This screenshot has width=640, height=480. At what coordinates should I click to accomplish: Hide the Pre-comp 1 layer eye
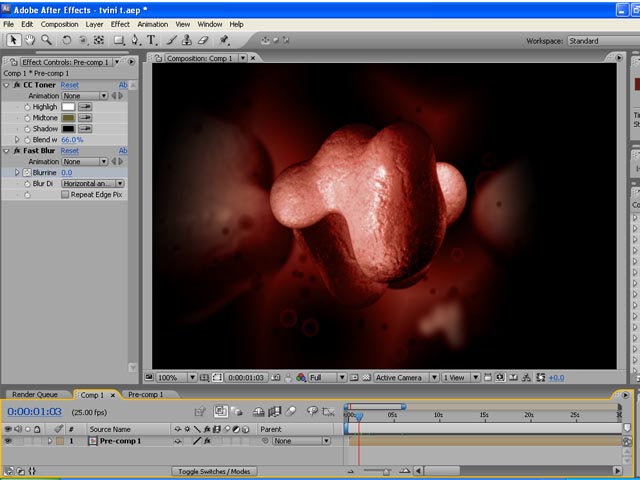8,441
